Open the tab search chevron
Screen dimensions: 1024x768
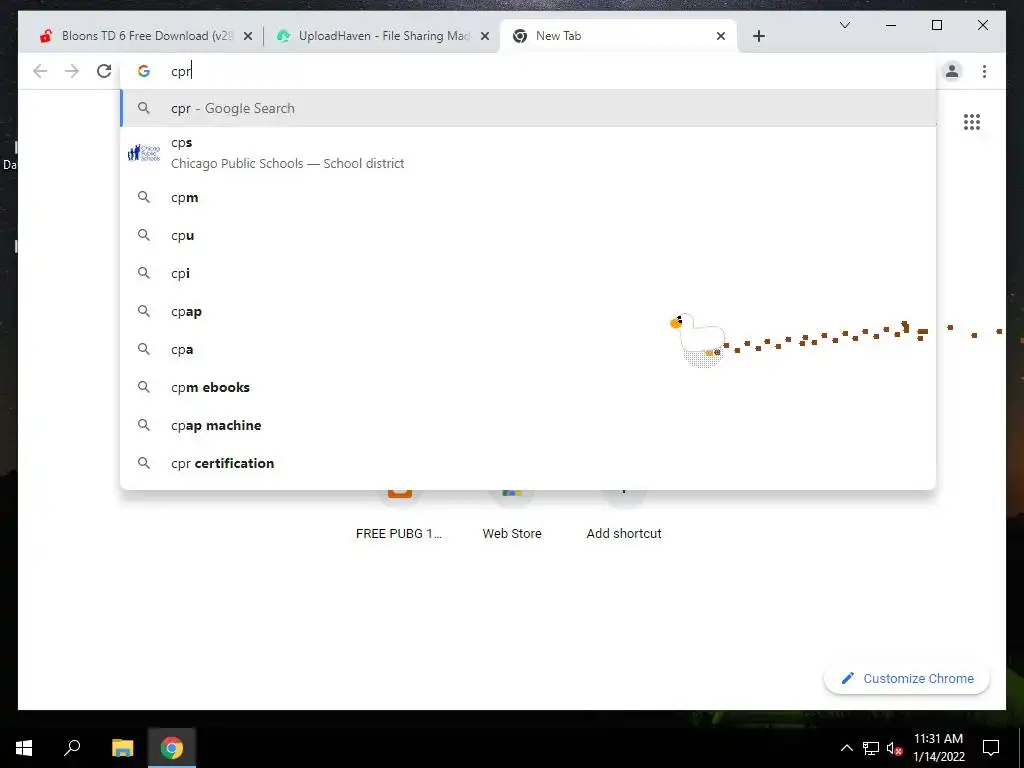(x=844, y=25)
